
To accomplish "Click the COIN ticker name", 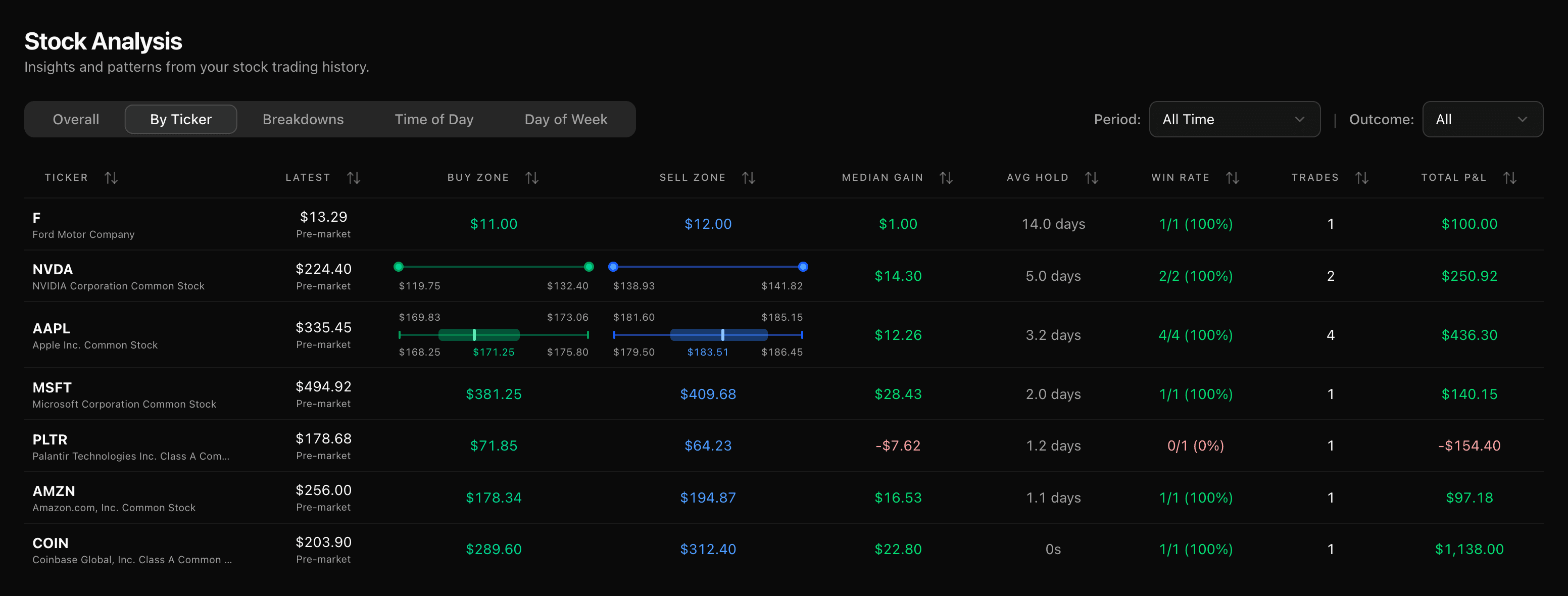I will tap(51, 543).
